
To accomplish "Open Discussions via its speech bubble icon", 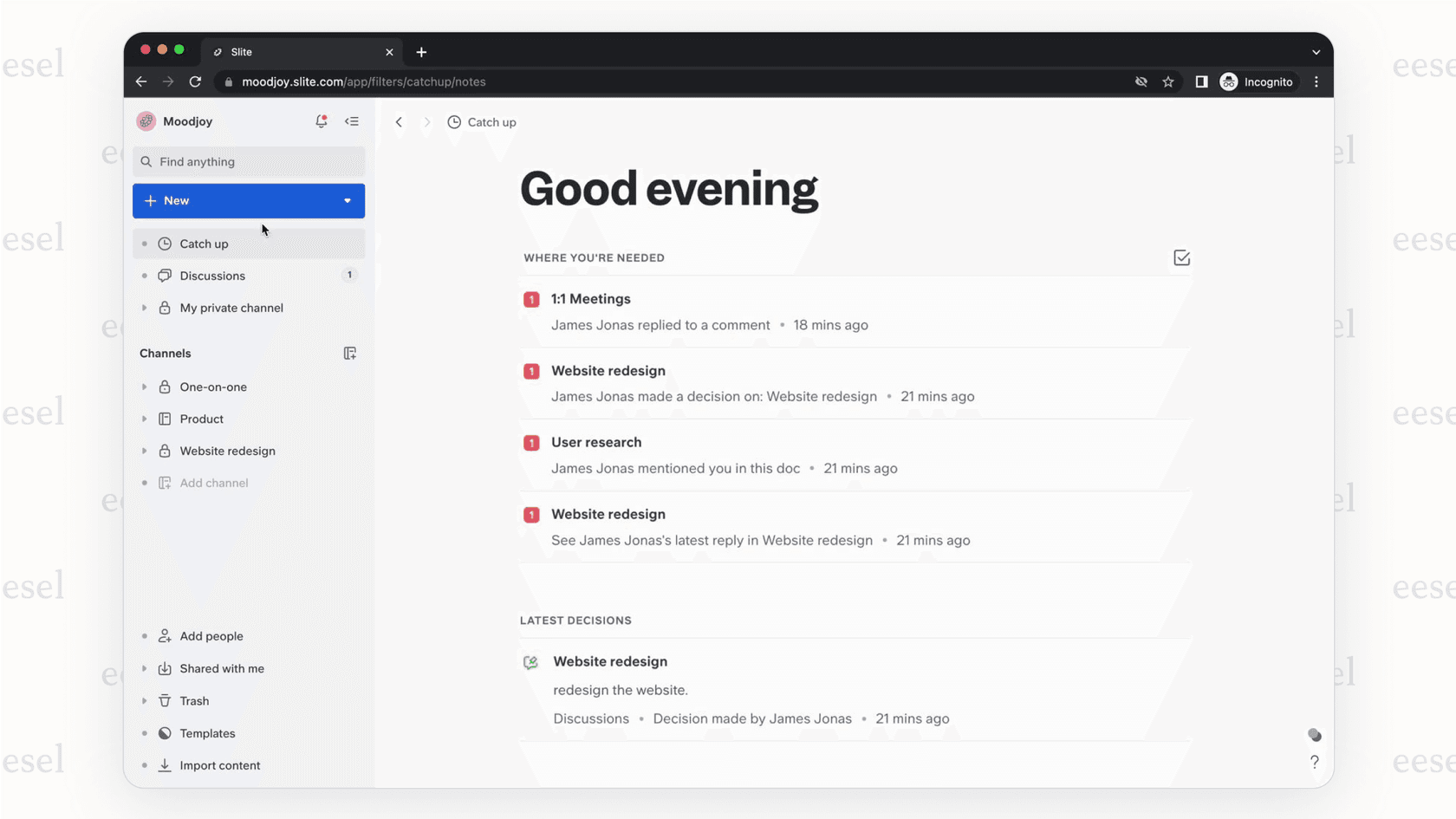I will pyautogui.click(x=165, y=276).
